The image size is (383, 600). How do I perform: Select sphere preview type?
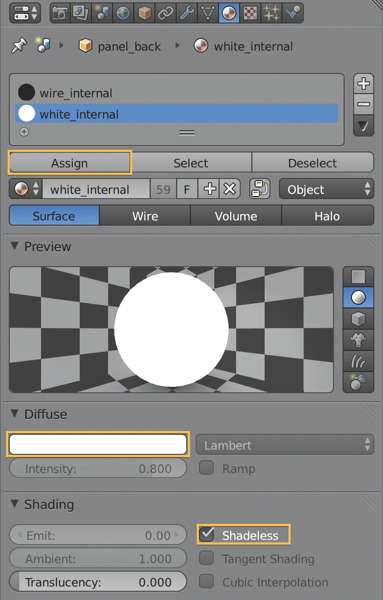(358, 297)
